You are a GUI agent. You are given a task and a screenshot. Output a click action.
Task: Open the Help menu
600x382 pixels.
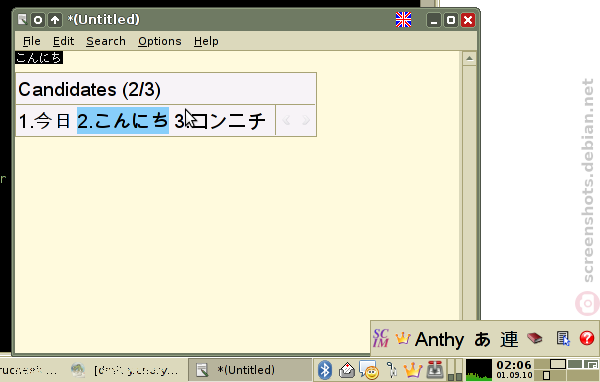tap(206, 41)
